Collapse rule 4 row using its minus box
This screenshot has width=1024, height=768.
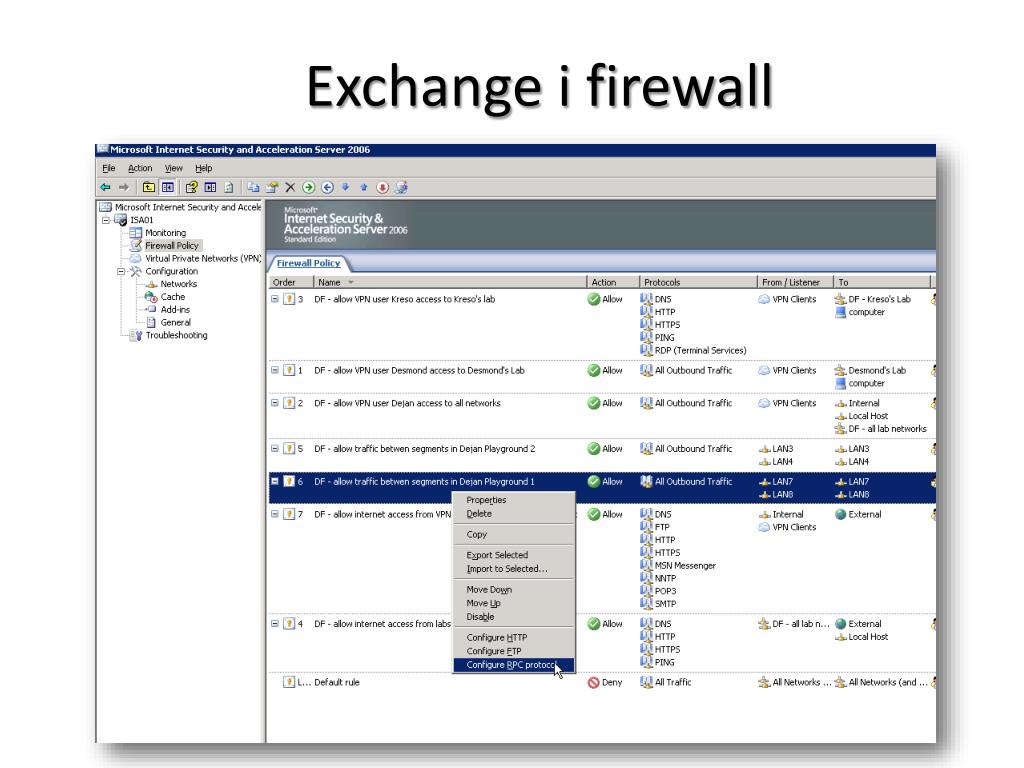click(x=275, y=624)
